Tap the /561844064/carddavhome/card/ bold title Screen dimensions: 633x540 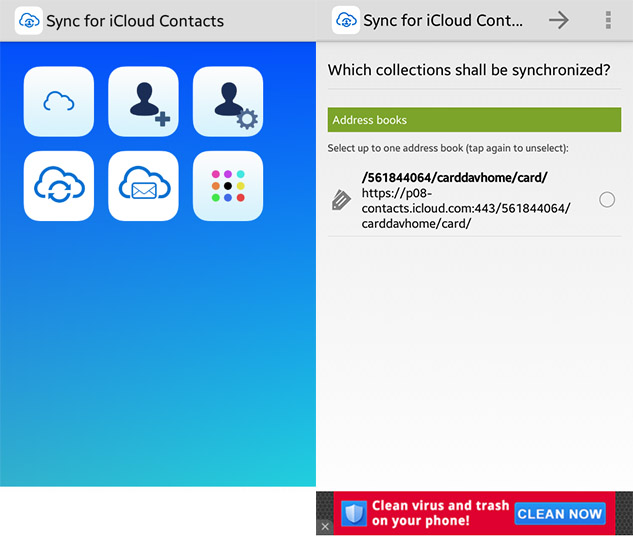pos(455,177)
